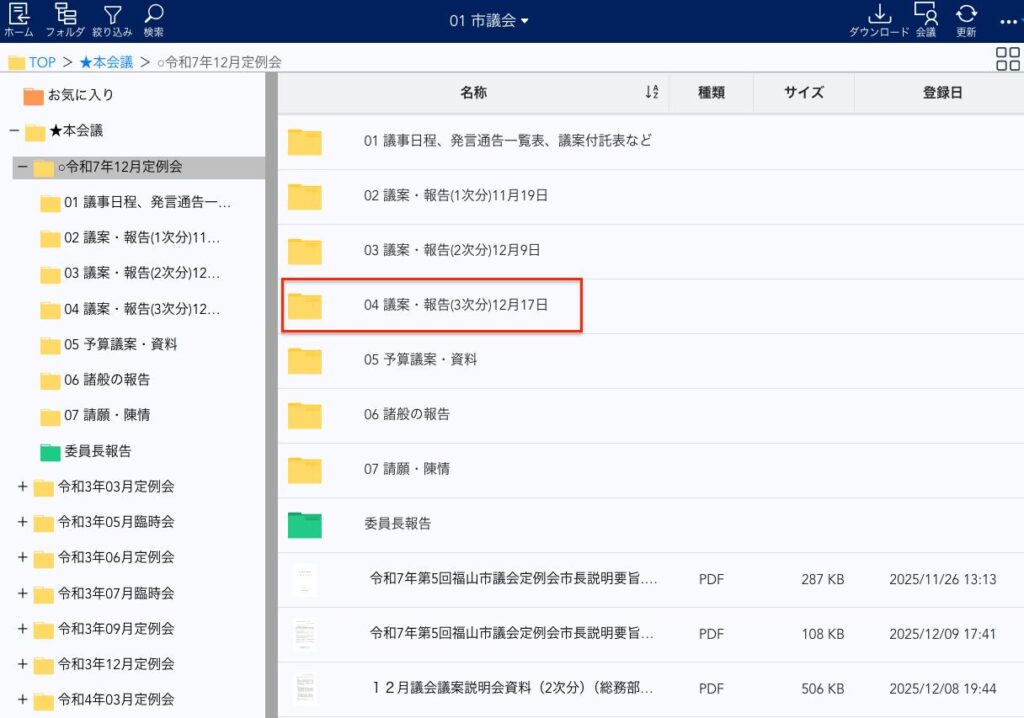Open the green 委員長報告 folder in list
Screen dimensions: 1024x718
point(305,524)
